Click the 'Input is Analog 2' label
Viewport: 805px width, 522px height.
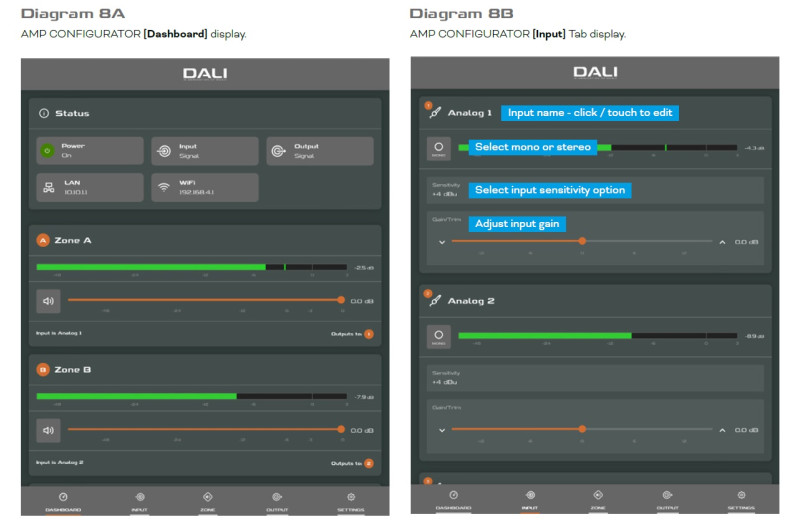tap(60, 462)
